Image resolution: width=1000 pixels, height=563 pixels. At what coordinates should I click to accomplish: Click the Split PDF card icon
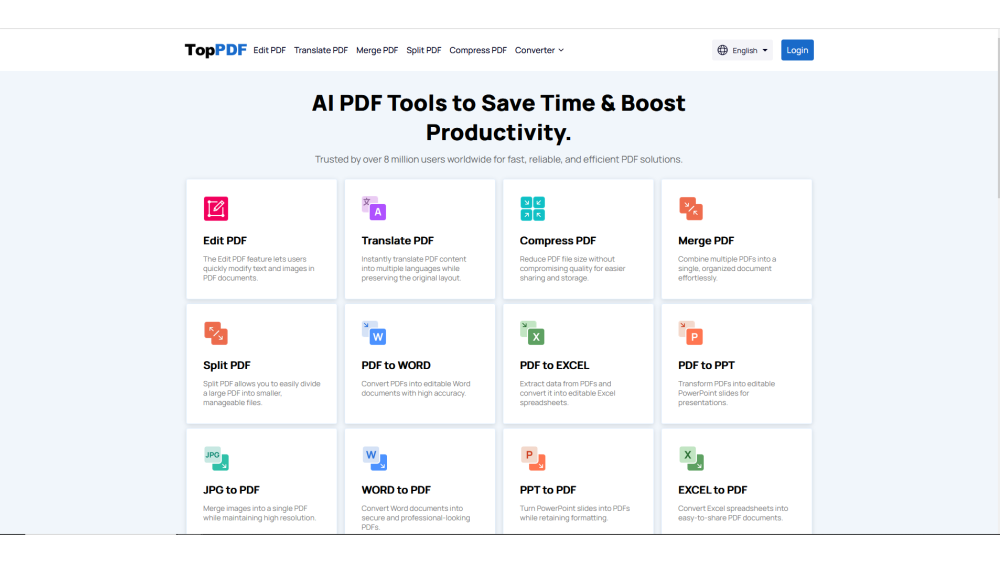[x=215, y=333]
